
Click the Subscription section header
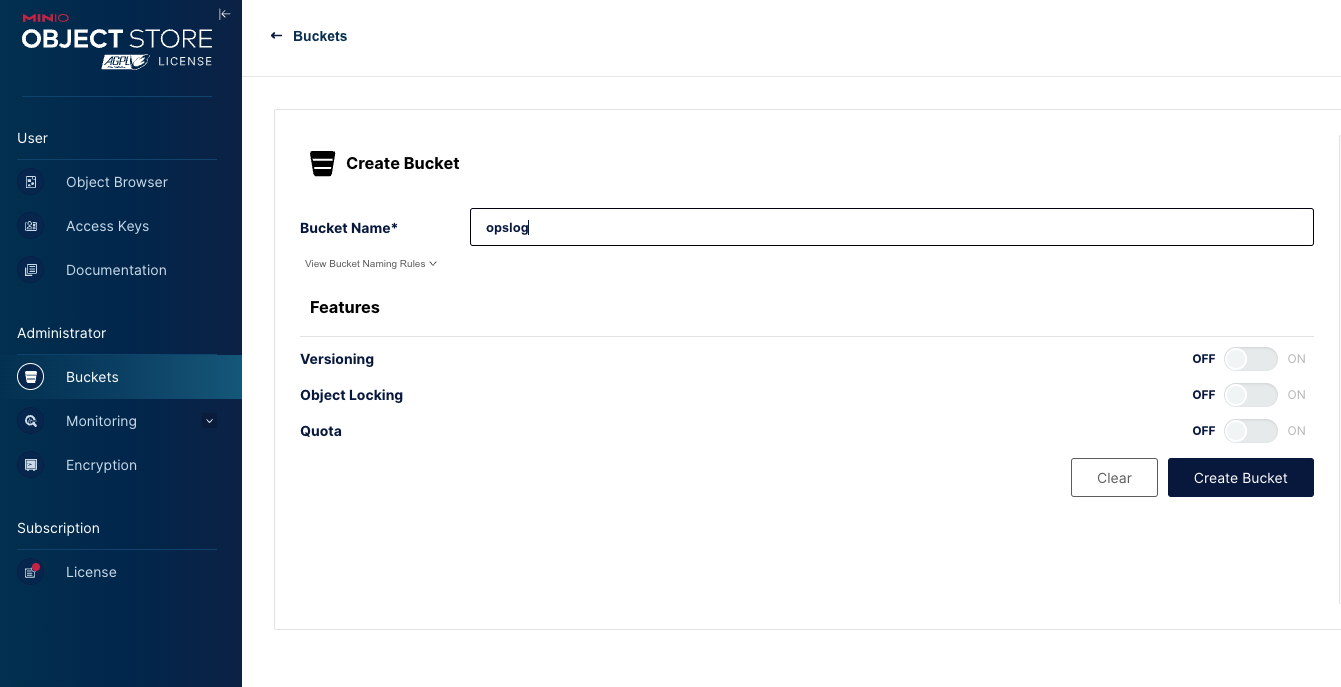click(58, 528)
